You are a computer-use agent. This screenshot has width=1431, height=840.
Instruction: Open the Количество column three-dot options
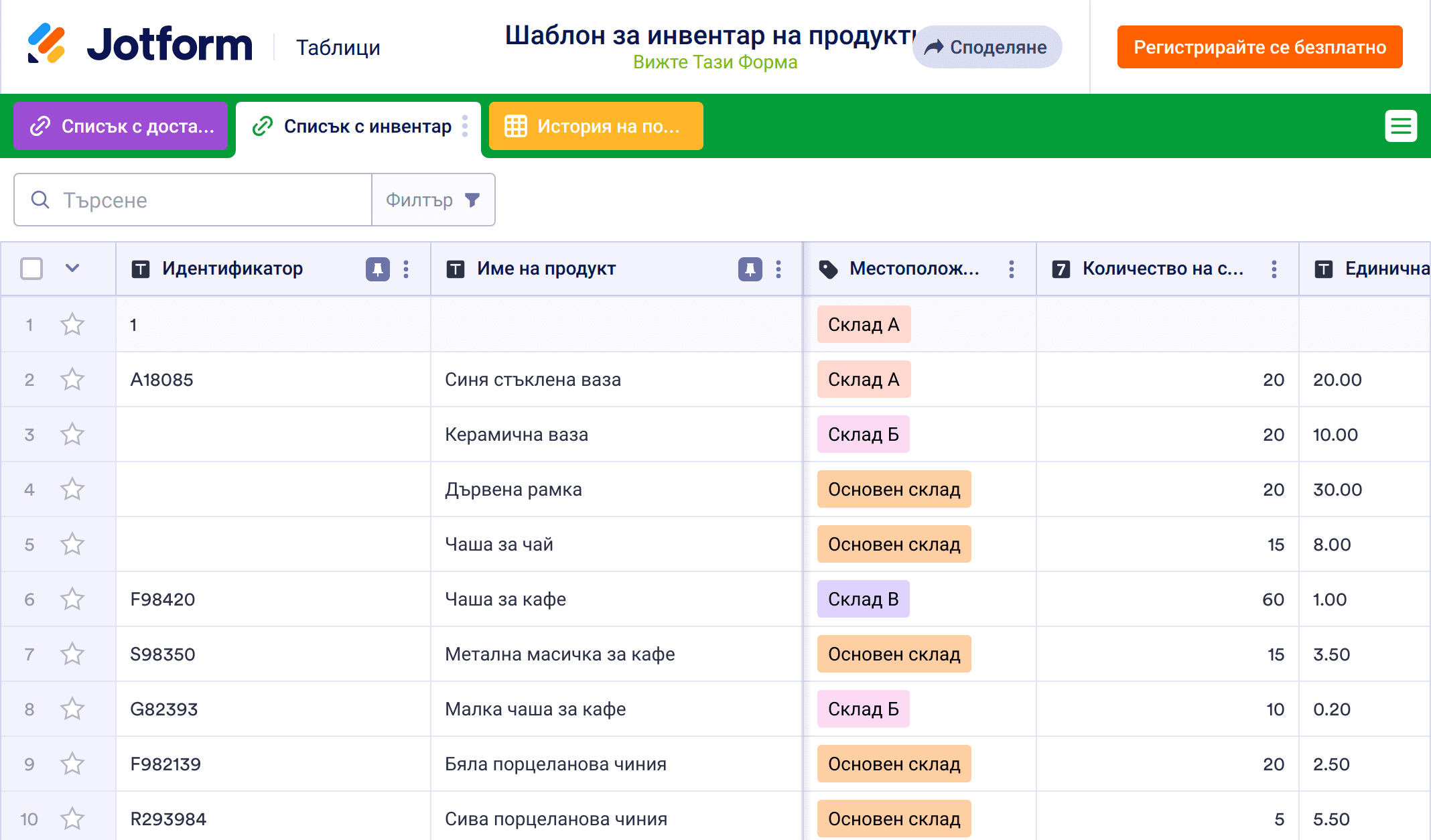point(1274,269)
